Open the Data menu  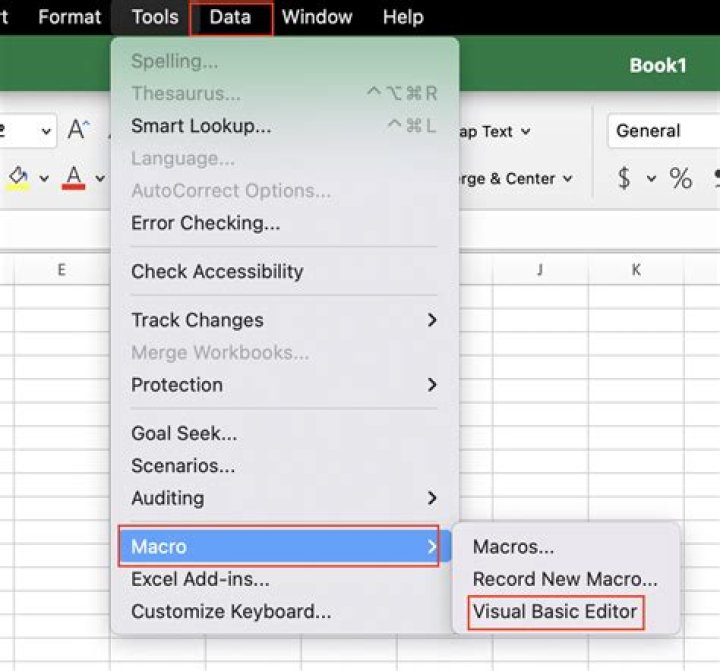pyautogui.click(x=230, y=17)
